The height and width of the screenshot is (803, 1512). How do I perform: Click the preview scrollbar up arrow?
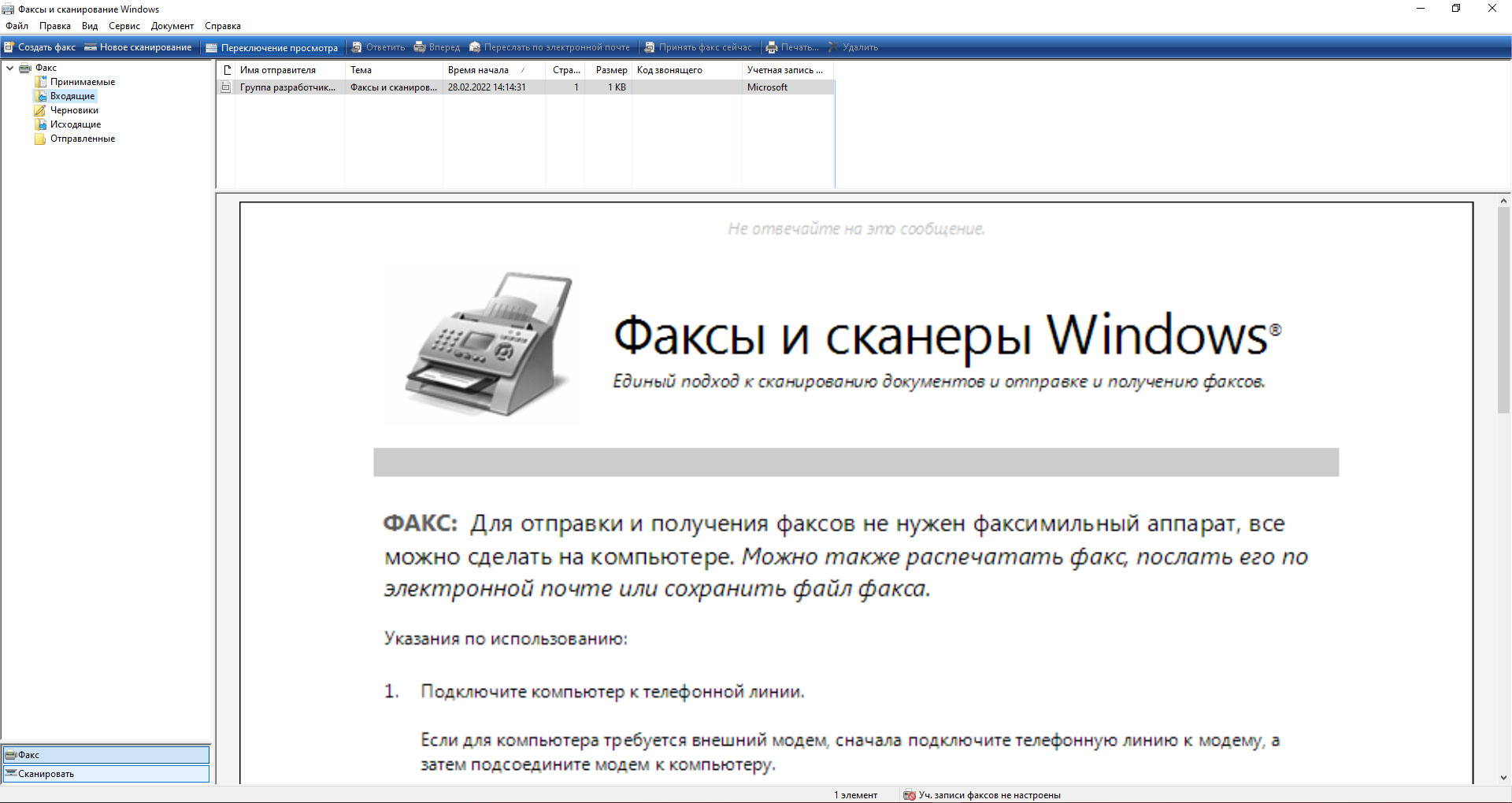[x=1504, y=202]
